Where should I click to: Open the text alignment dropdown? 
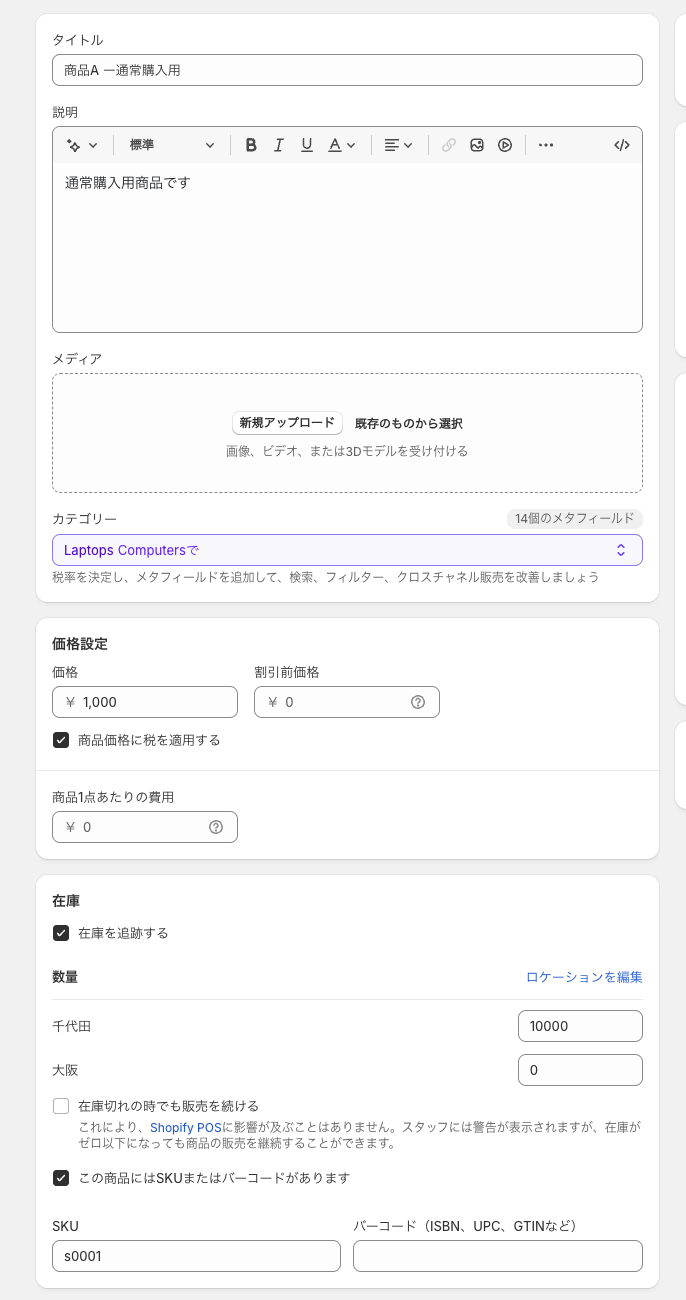click(x=398, y=145)
